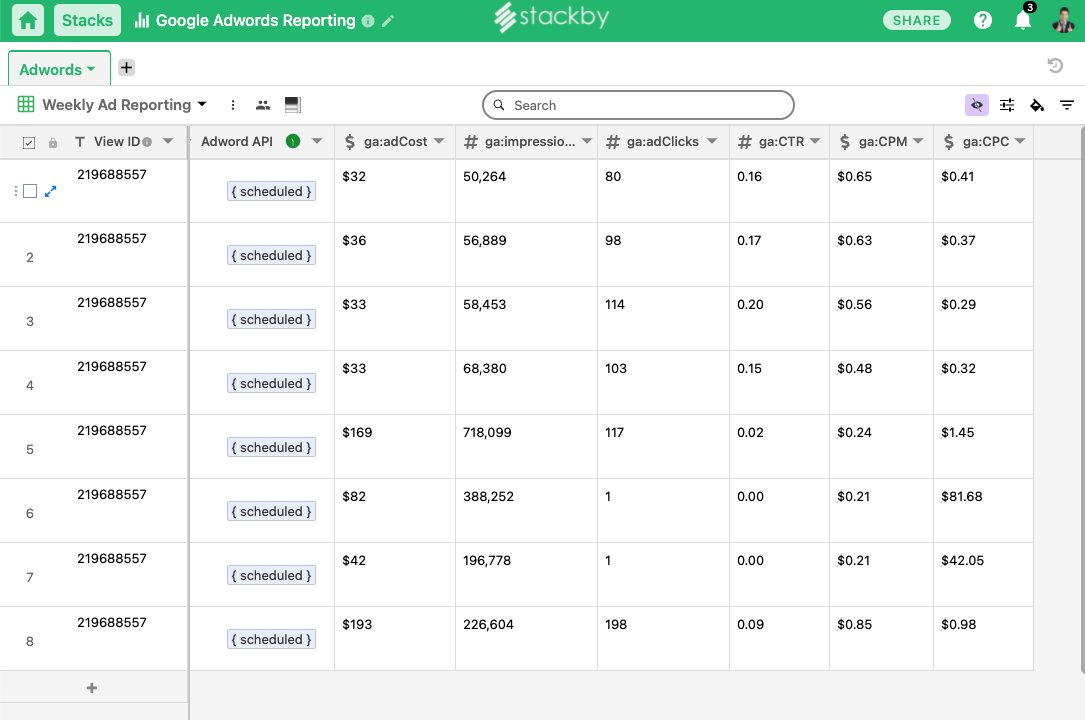Select the 56,889 impressions cell
The image size is (1085, 720).
click(x=526, y=255)
